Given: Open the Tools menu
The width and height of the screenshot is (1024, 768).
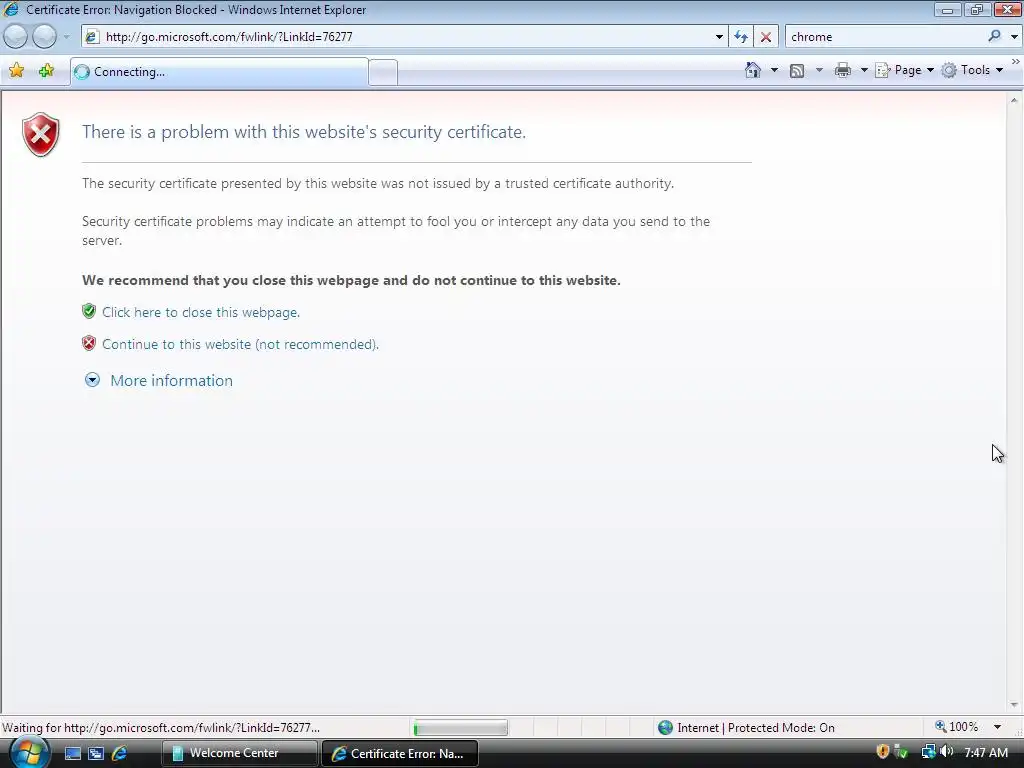Looking at the screenshot, I should (972, 70).
